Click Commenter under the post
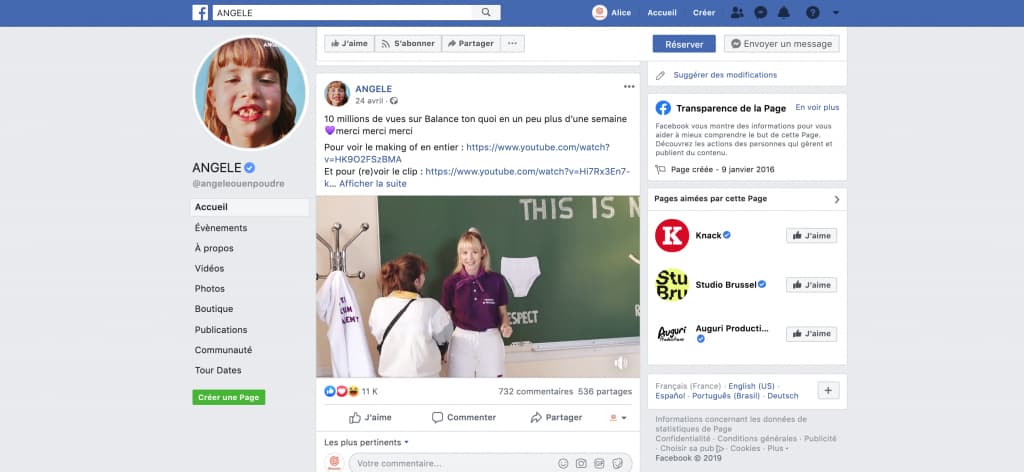The image size is (1024, 472). pyautogui.click(x=464, y=417)
